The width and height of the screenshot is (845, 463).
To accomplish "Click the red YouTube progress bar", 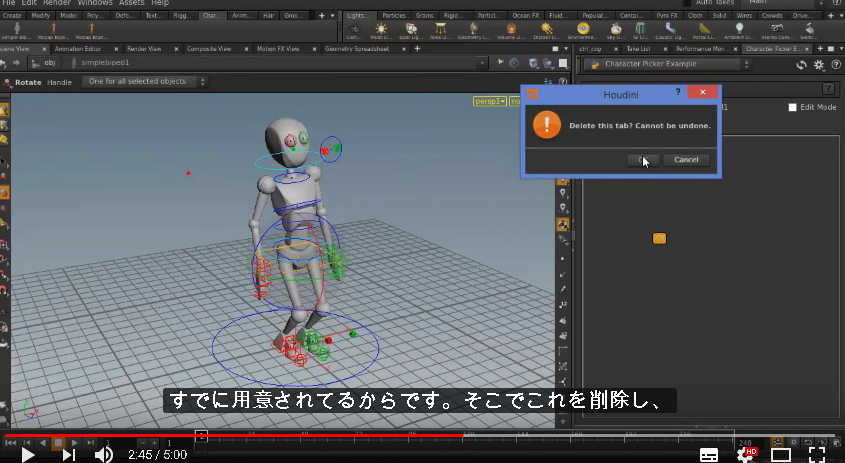I will 233,435.
